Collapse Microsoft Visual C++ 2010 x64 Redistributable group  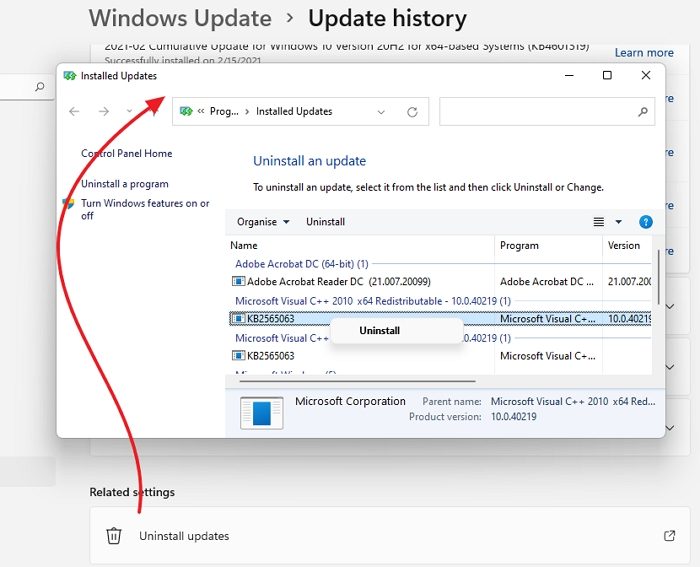(x=373, y=301)
